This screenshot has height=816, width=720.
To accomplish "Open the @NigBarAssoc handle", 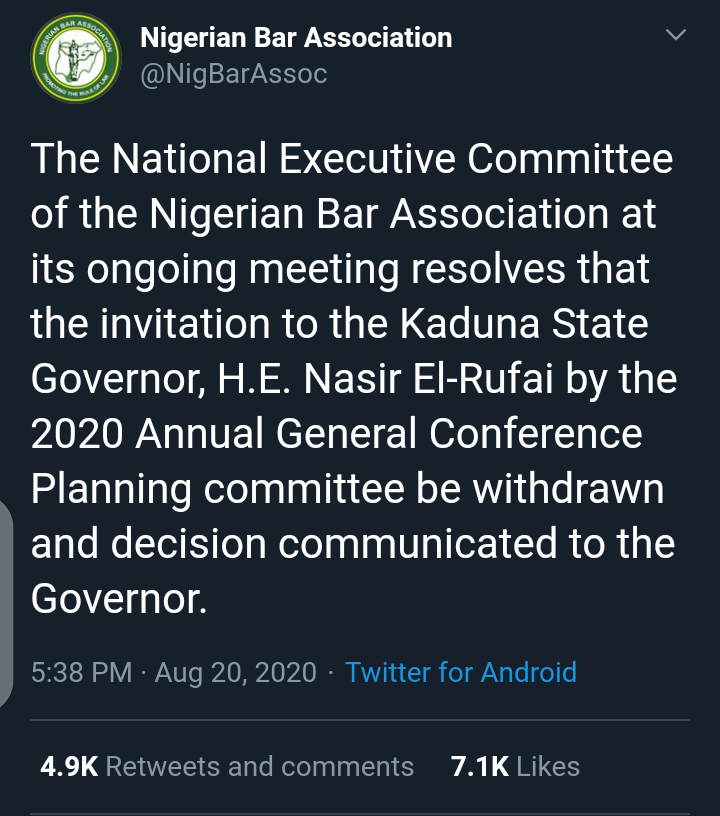I will tap(234, 74).
